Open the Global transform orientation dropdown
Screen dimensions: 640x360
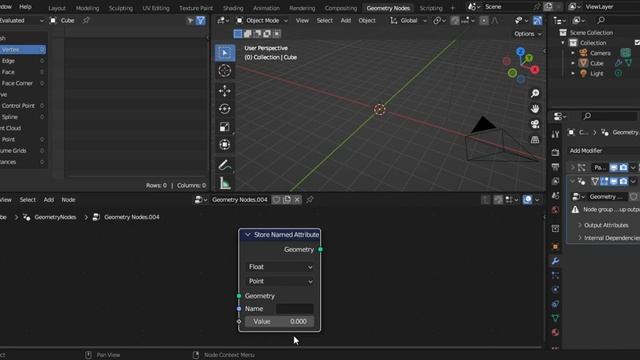pos(408,20)
